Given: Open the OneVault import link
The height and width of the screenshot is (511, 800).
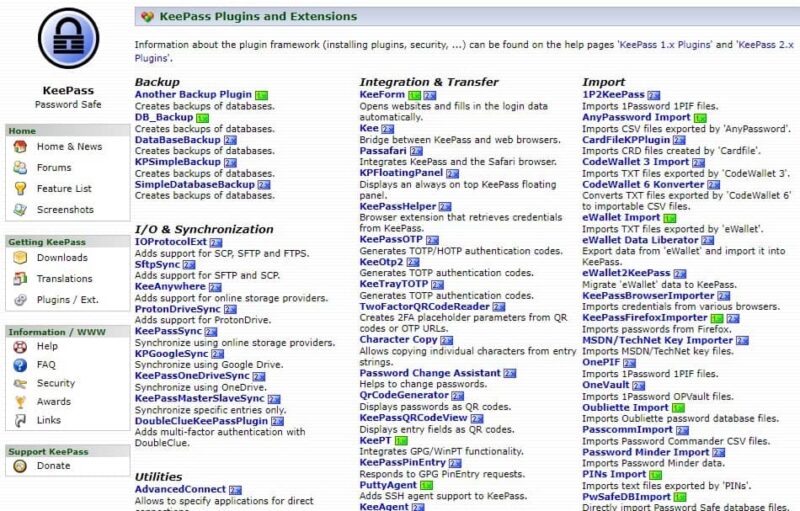Looking at the screenshot, I should 606,385.
